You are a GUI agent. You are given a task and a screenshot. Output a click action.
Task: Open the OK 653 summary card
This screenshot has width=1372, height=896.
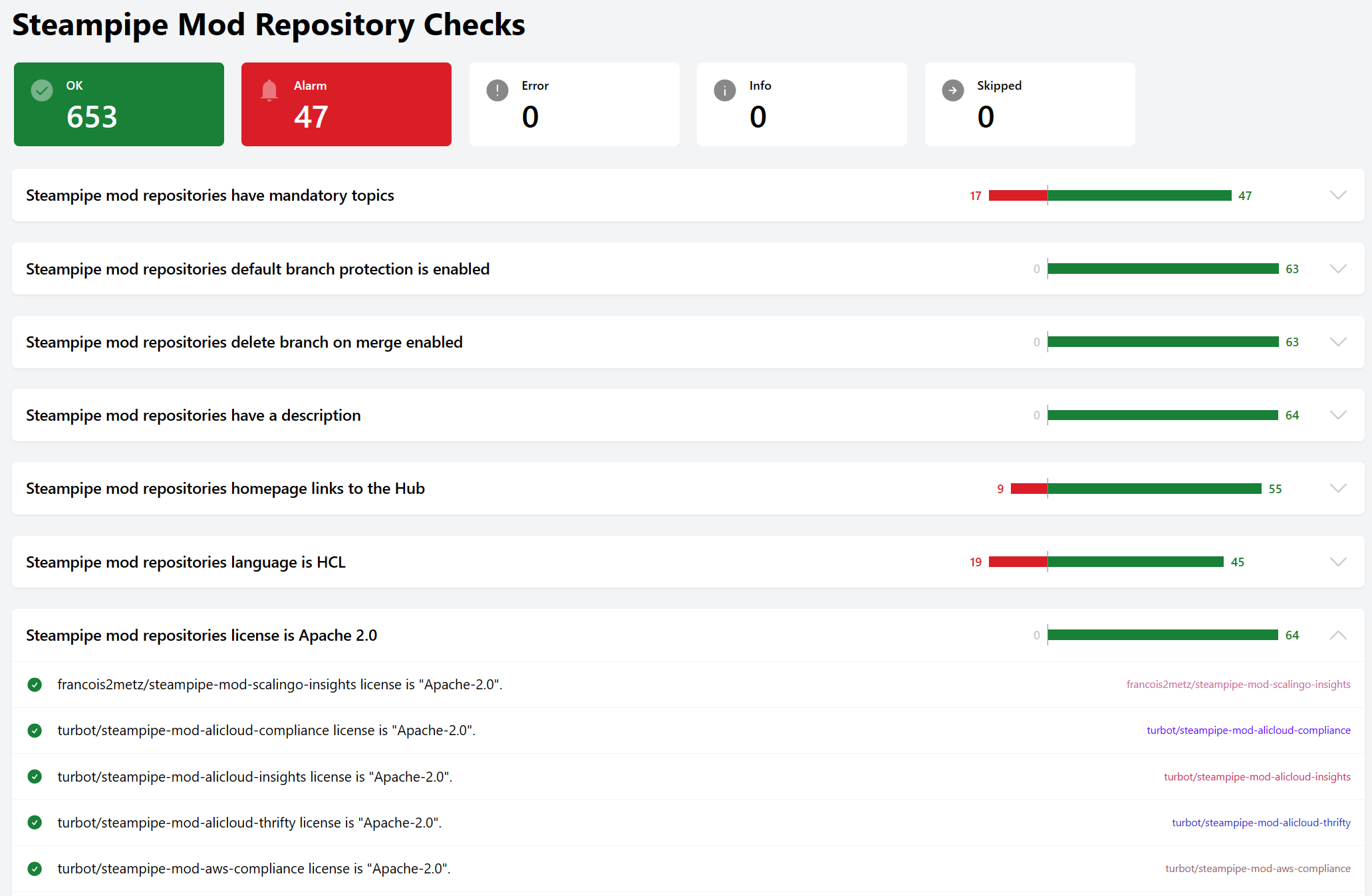tap(119, 104)
